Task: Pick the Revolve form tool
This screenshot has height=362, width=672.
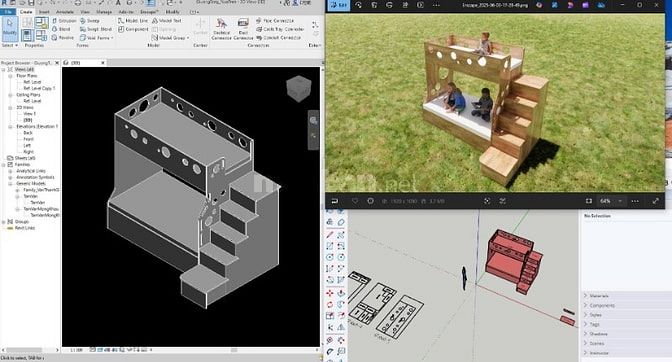Action: click(63, 38)
